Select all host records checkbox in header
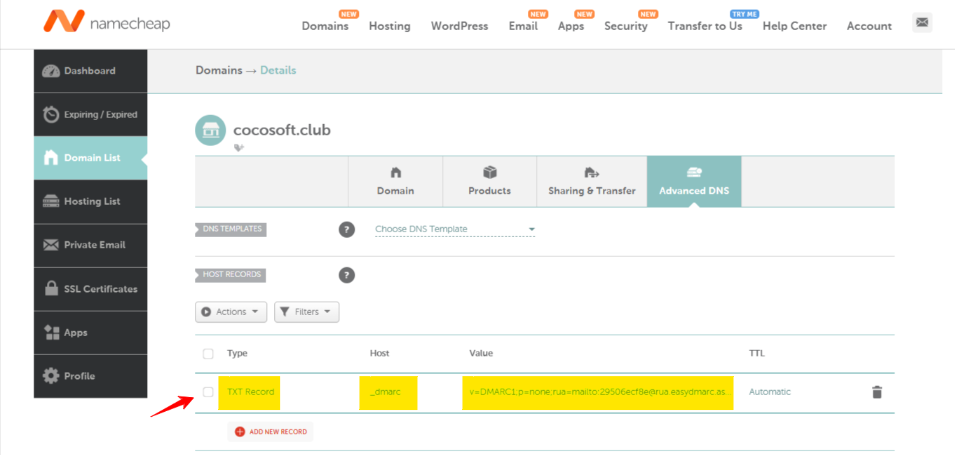Viewport: 955px width, 455px height. coord(208,354)
